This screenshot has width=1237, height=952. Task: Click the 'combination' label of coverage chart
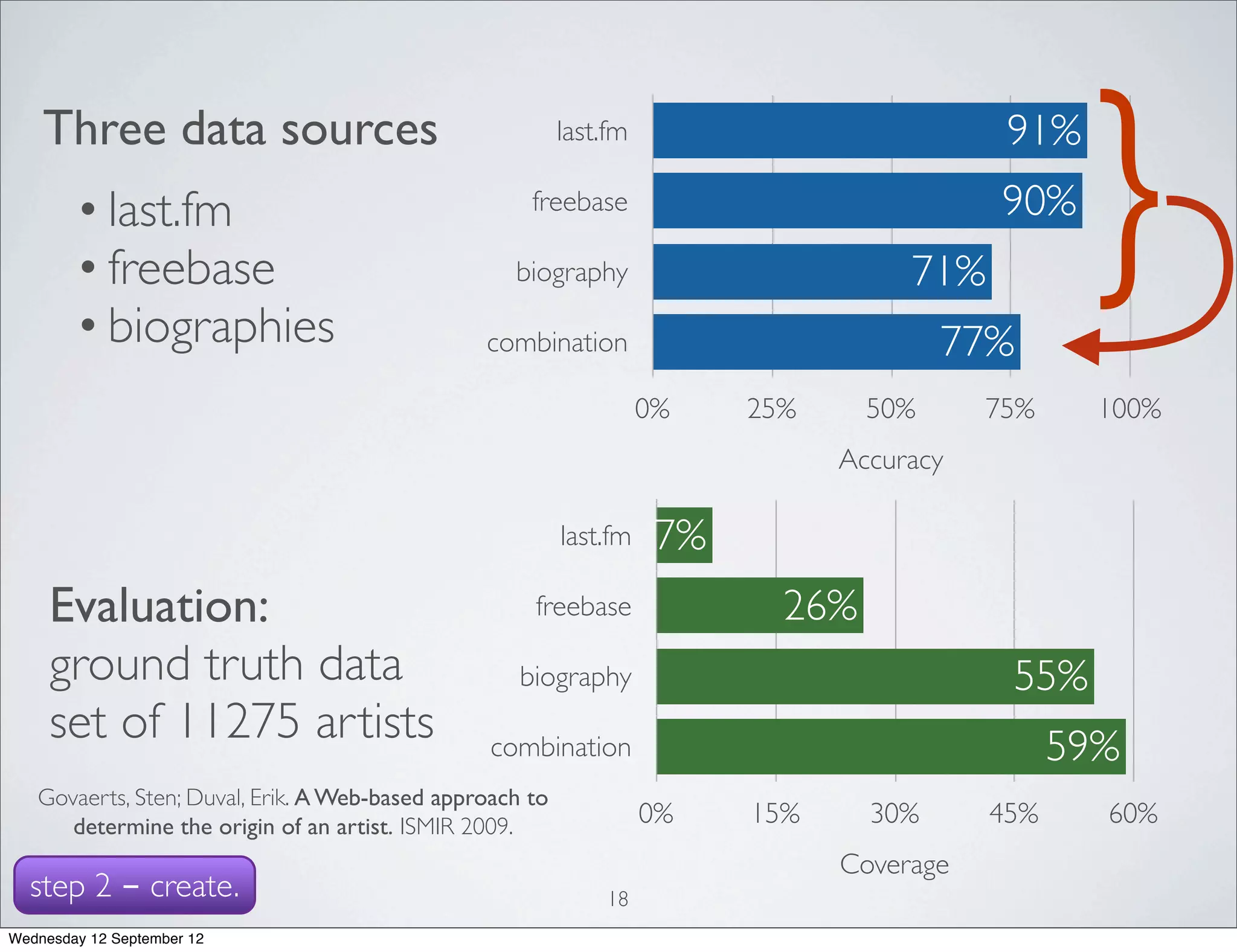click(x=561, y=747)
